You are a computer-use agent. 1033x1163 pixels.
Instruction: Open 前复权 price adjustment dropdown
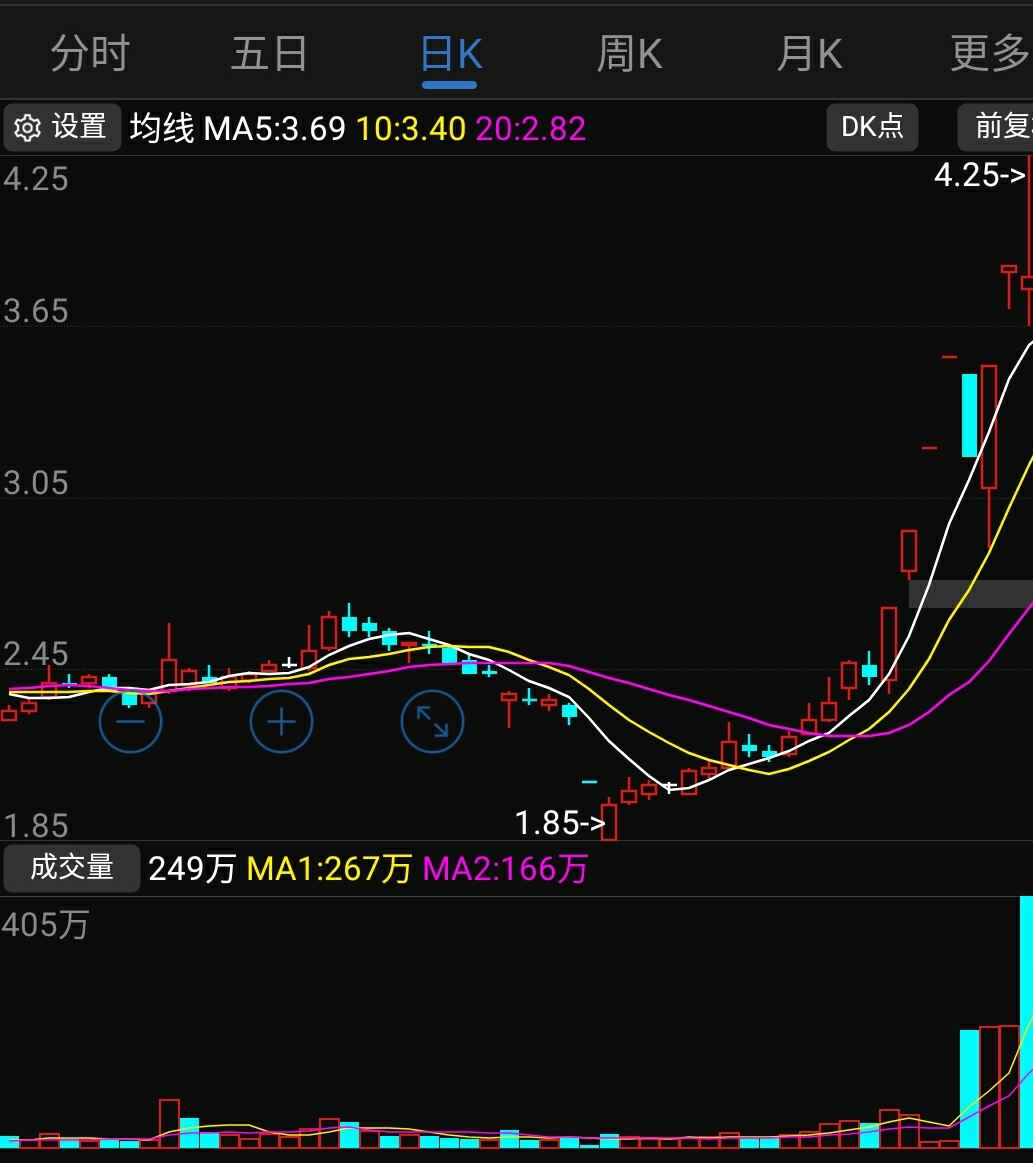[998, 127]
